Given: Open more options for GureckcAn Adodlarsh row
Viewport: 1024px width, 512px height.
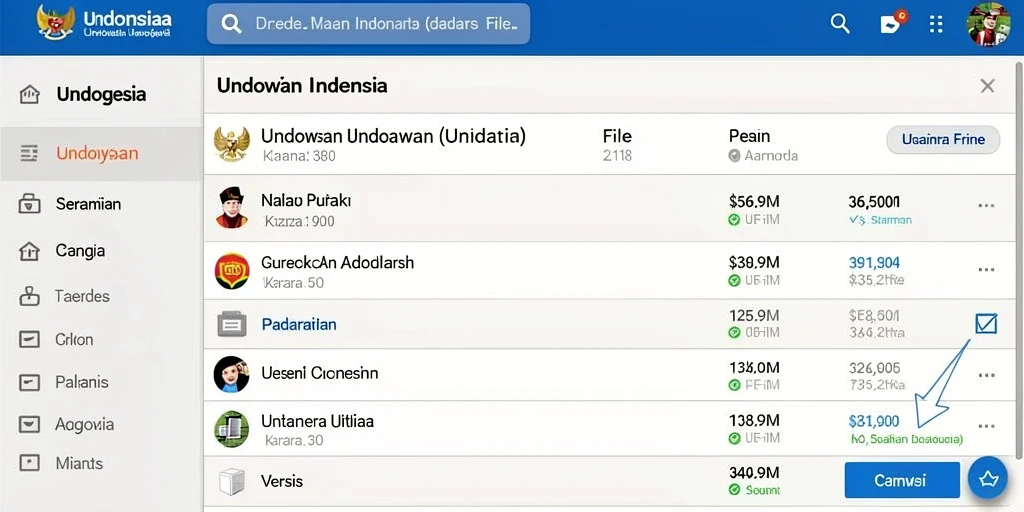Looking at the screenshot, I should tap(986, 270).
